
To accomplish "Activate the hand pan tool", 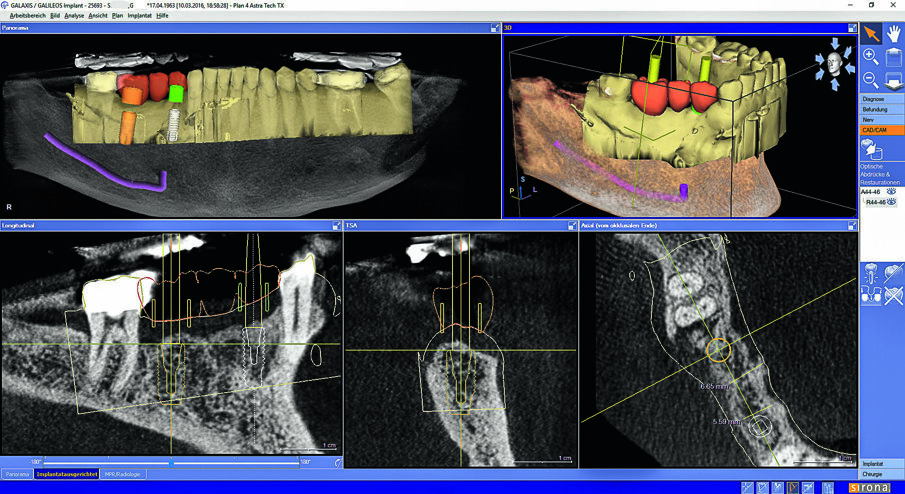I will coord(893,34).
